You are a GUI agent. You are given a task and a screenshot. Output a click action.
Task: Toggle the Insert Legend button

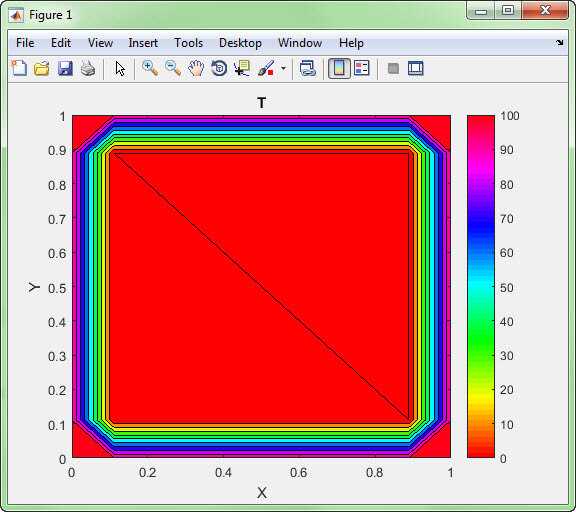click(362, 68)
